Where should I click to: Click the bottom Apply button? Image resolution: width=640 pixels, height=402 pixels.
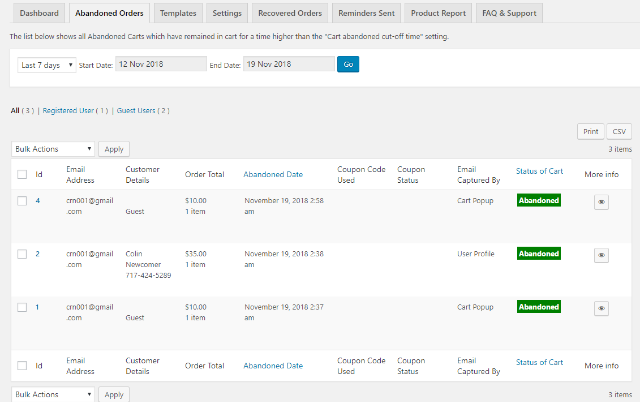point(114,394)
